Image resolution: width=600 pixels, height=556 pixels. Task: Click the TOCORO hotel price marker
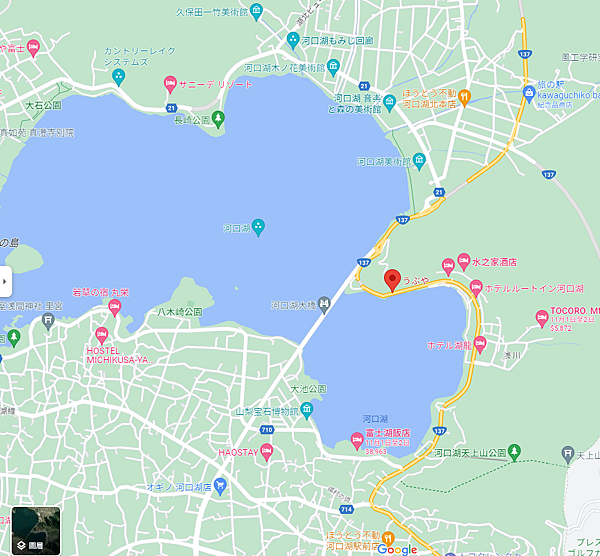coord(542,318)
